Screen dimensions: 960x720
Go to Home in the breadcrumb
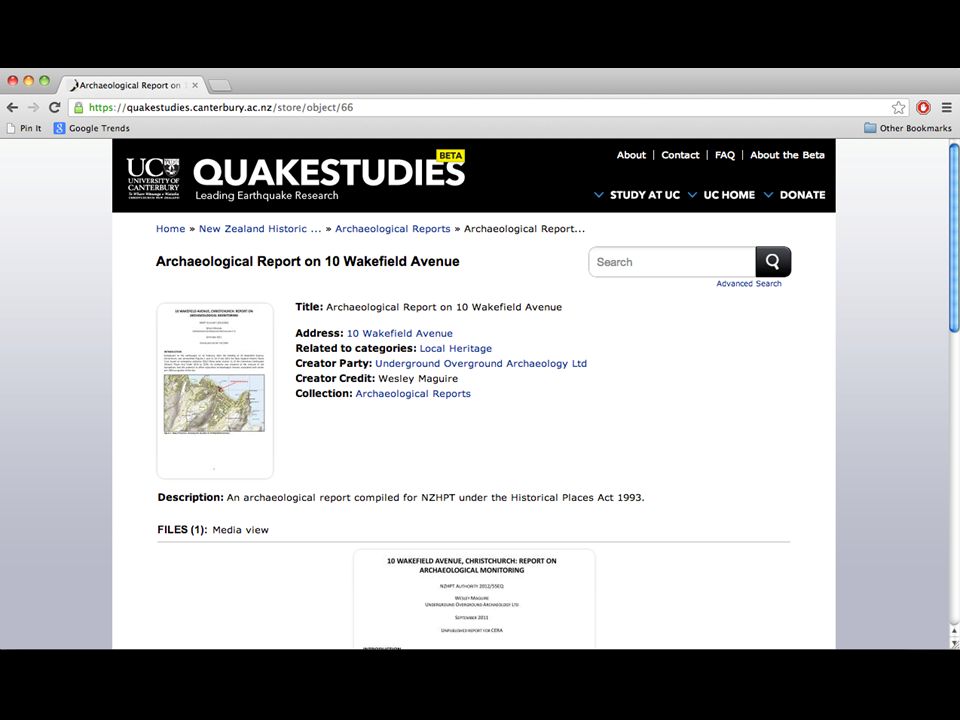pyautogui.click(x=170, y=228)
